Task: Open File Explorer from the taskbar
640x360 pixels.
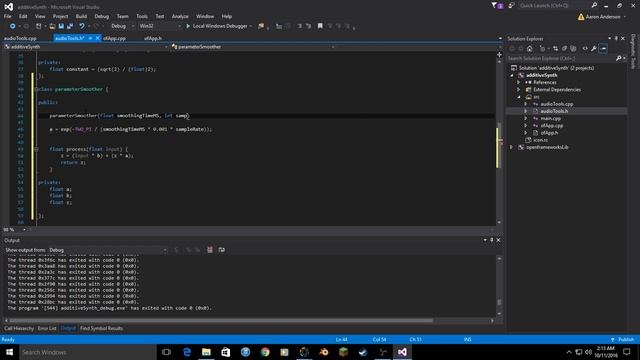Action: [207, 352]
